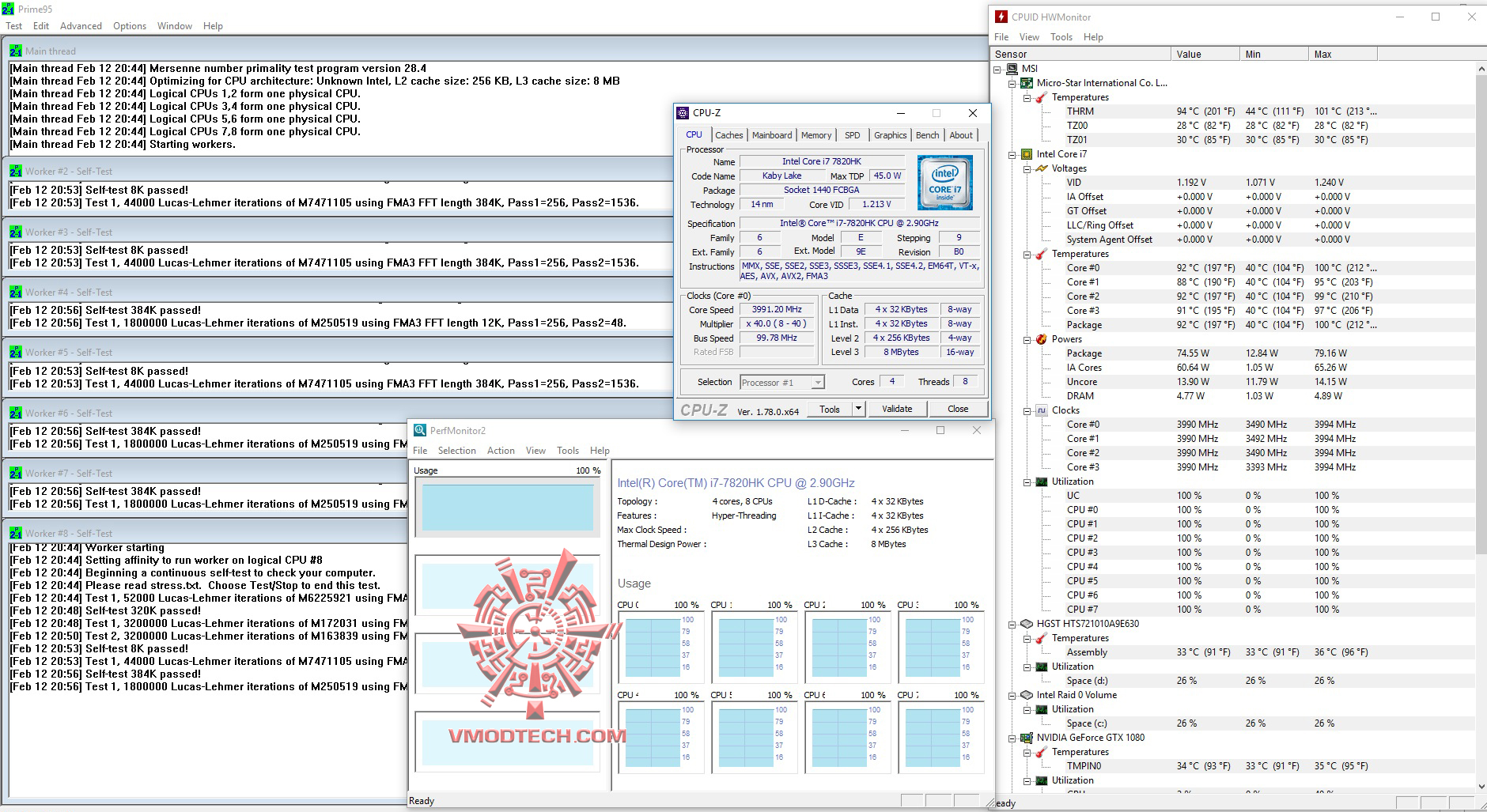1487x812 pixels.
Task: Collapse the Intel Core i7 node in HWMonitor
Action: [x=1012, y=154]
